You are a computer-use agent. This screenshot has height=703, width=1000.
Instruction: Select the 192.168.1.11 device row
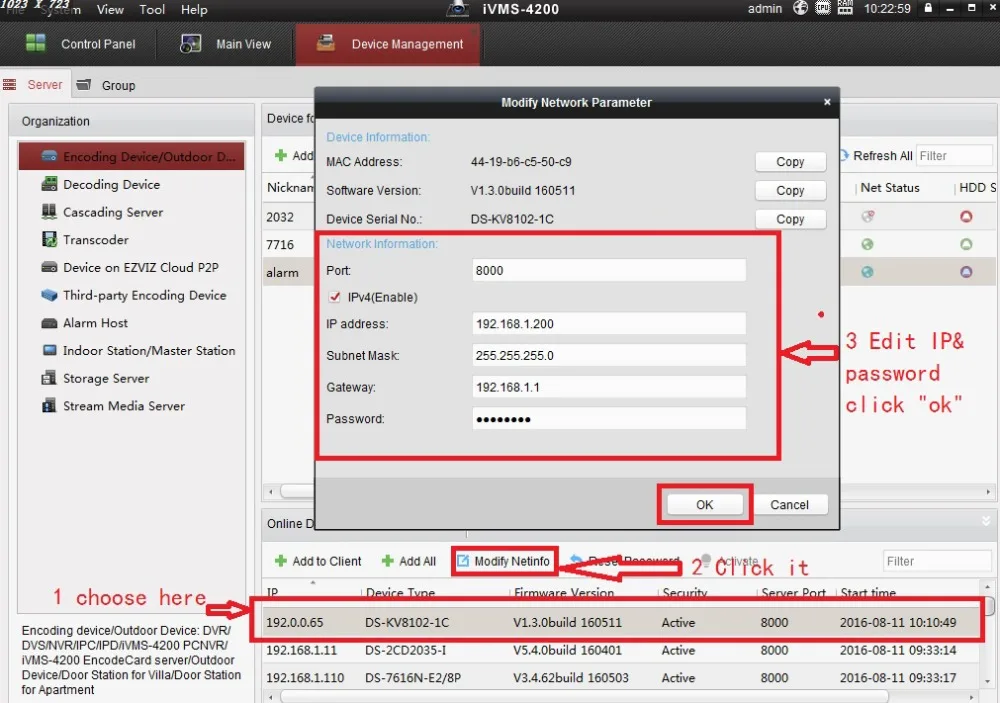(621, 650)
